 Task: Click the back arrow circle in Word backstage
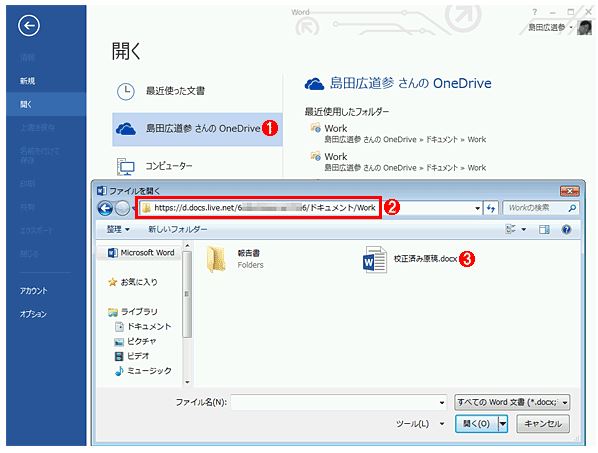(x=29, y=26)
